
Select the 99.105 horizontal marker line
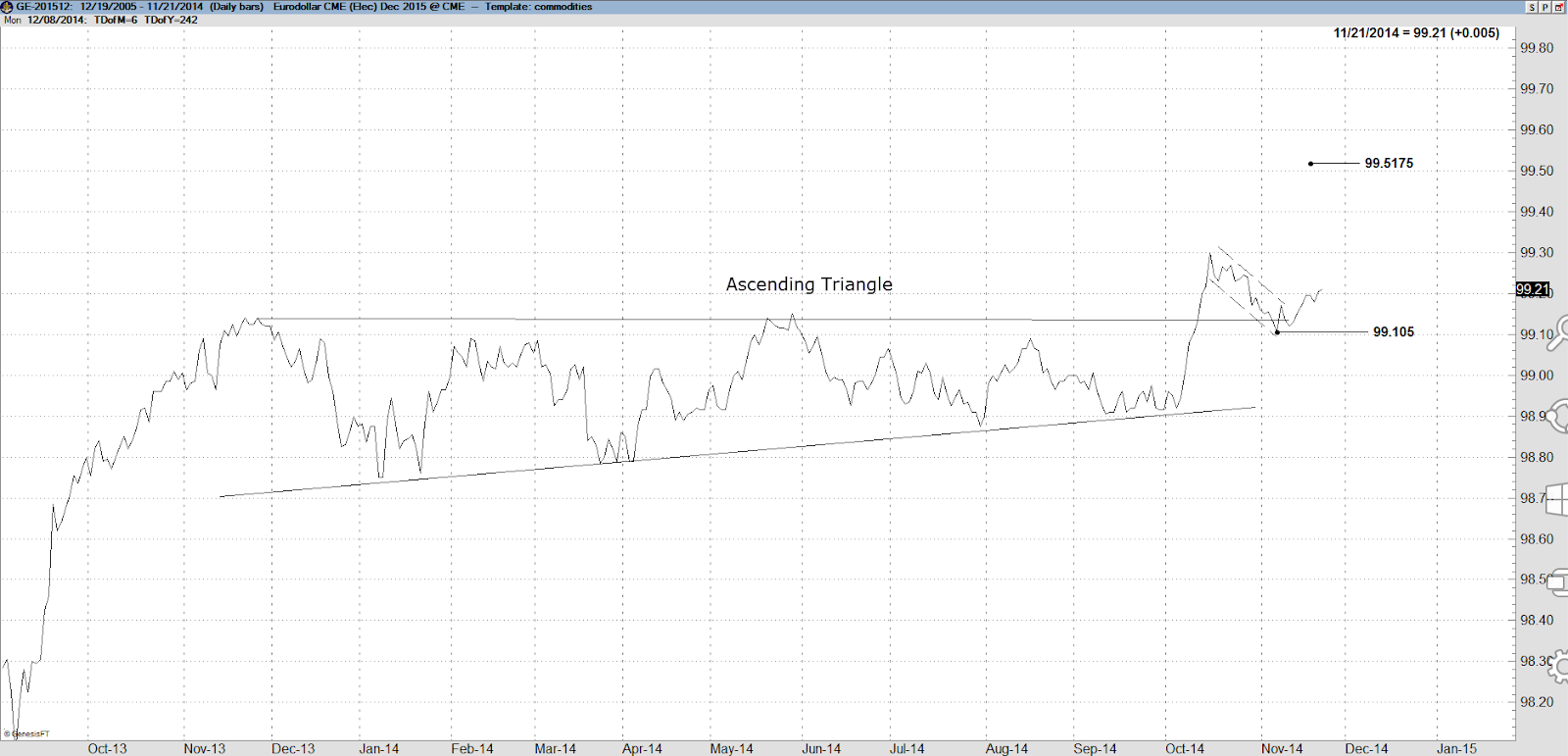click(x=1322, y=332)
